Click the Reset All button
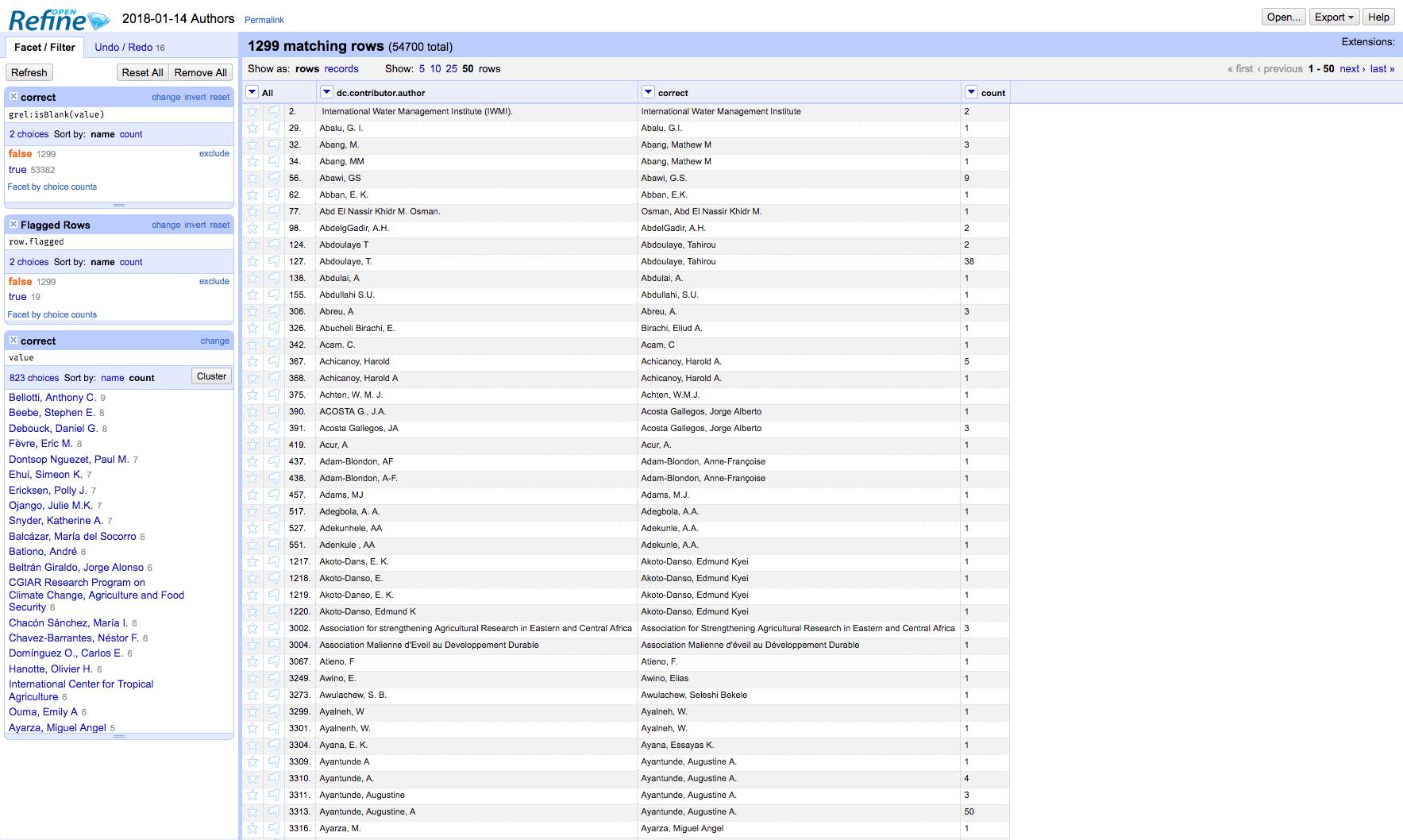This screenshot has height=840, width=1403. tap(142, 72)
